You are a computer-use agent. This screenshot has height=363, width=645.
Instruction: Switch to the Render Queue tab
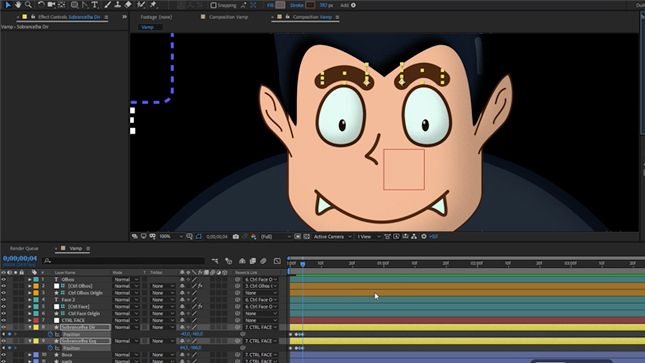(x=24, y=249)
